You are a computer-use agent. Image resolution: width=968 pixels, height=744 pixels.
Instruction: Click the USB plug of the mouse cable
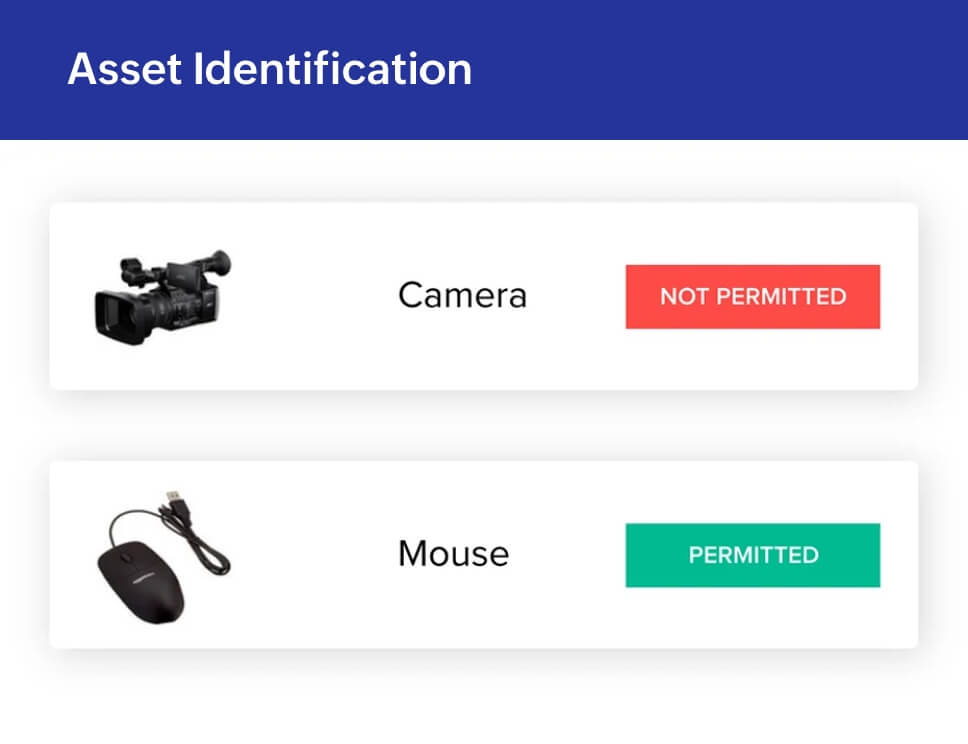click(175, 498)
